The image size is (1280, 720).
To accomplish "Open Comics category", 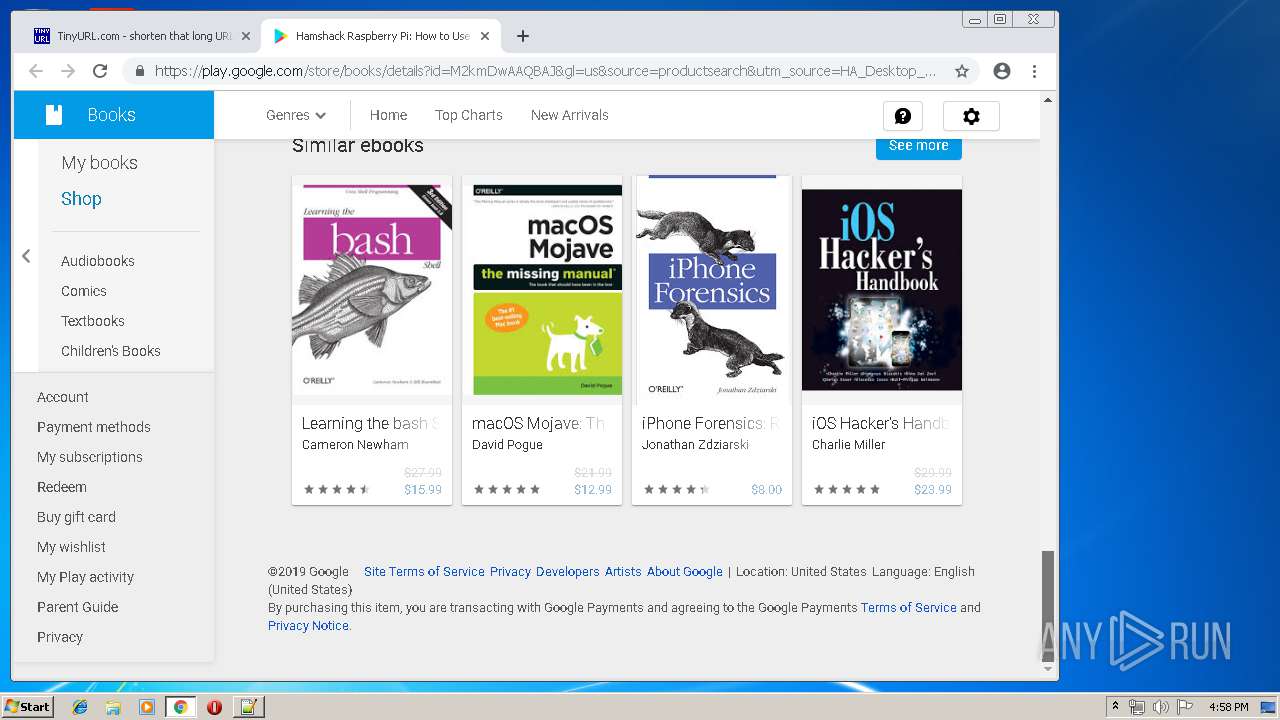I will coord(84,291).
